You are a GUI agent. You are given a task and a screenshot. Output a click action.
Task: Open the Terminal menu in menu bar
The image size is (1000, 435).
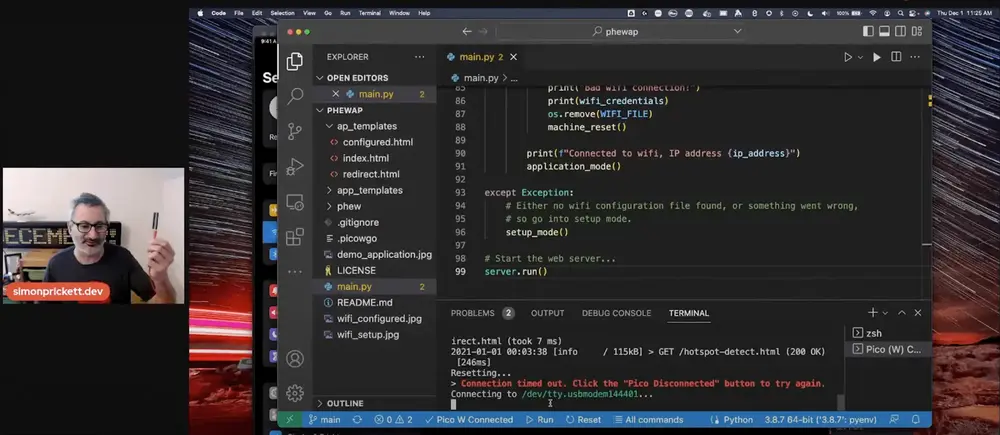pyautogui.click(x=369, y=13)
